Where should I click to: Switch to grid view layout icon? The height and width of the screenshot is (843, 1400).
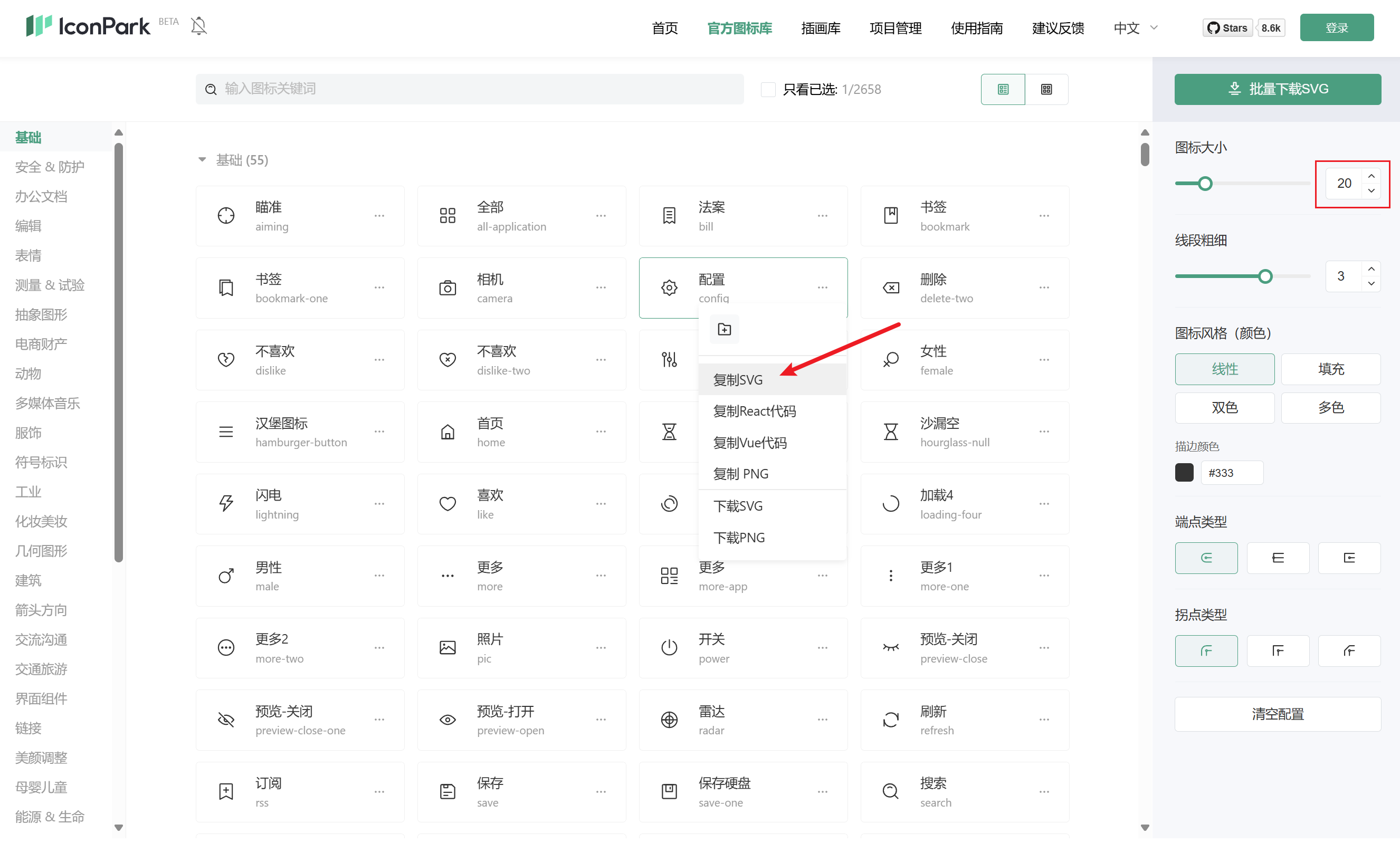tap(1046, 89)
